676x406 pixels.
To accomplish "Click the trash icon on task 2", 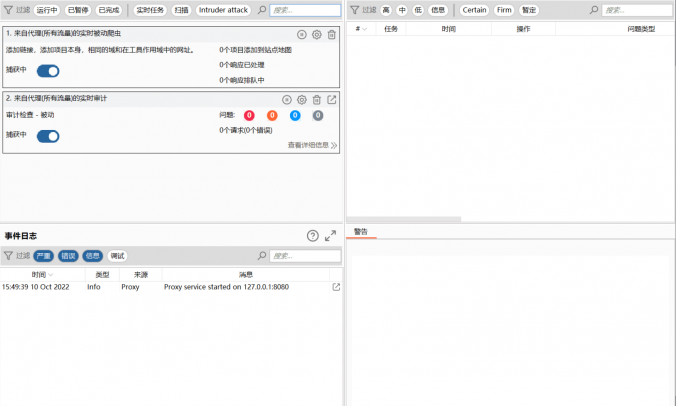I will click(316, 99).
